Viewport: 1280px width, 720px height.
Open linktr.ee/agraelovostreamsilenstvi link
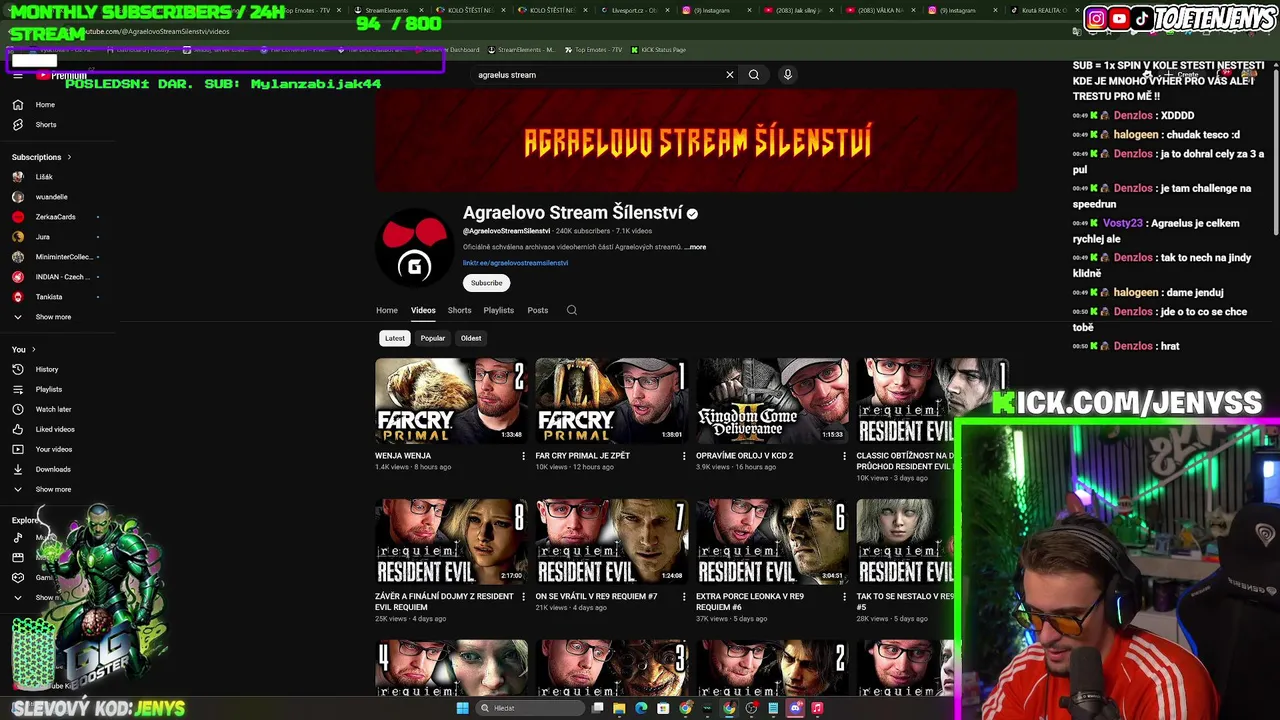[x=515, y=263]
